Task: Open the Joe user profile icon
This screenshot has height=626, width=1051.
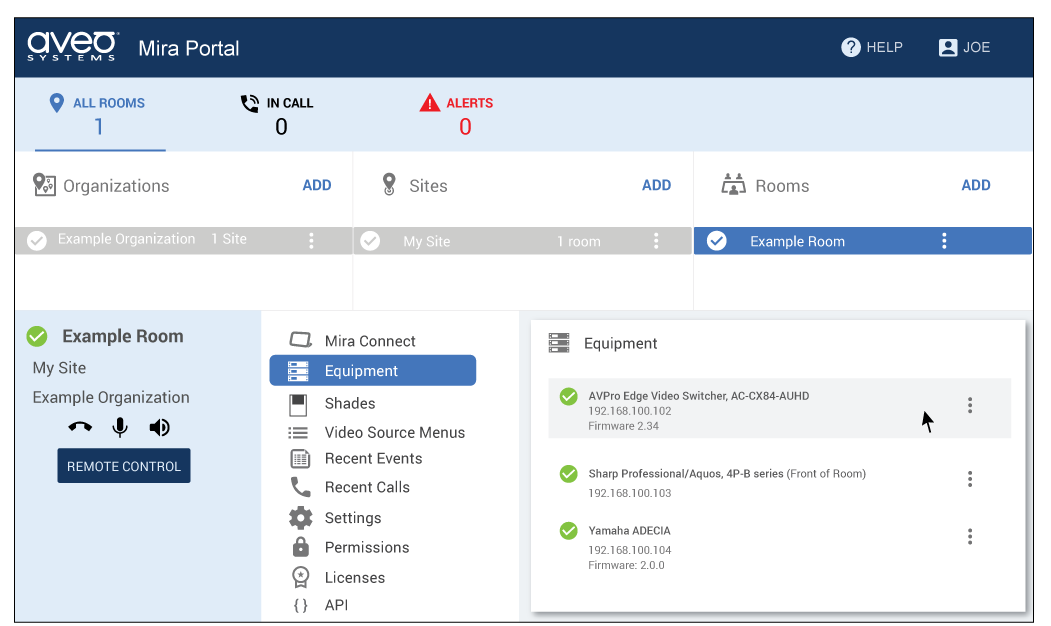Action: coord(947,47)
